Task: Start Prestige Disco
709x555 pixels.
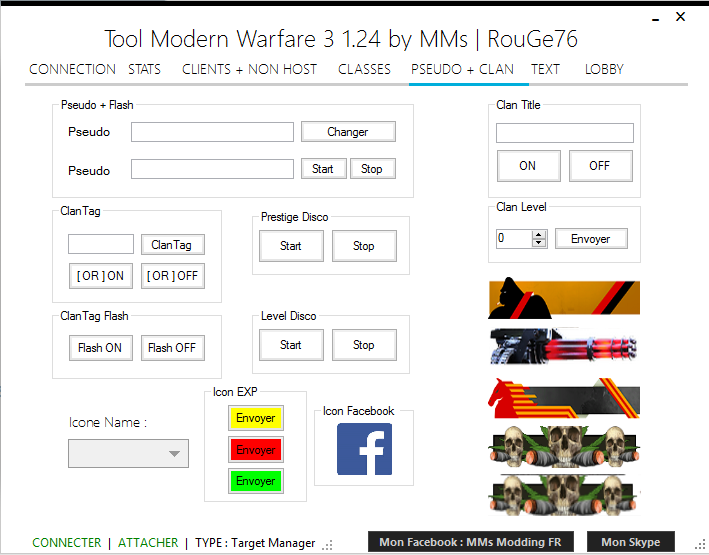Action: [291, 246]
